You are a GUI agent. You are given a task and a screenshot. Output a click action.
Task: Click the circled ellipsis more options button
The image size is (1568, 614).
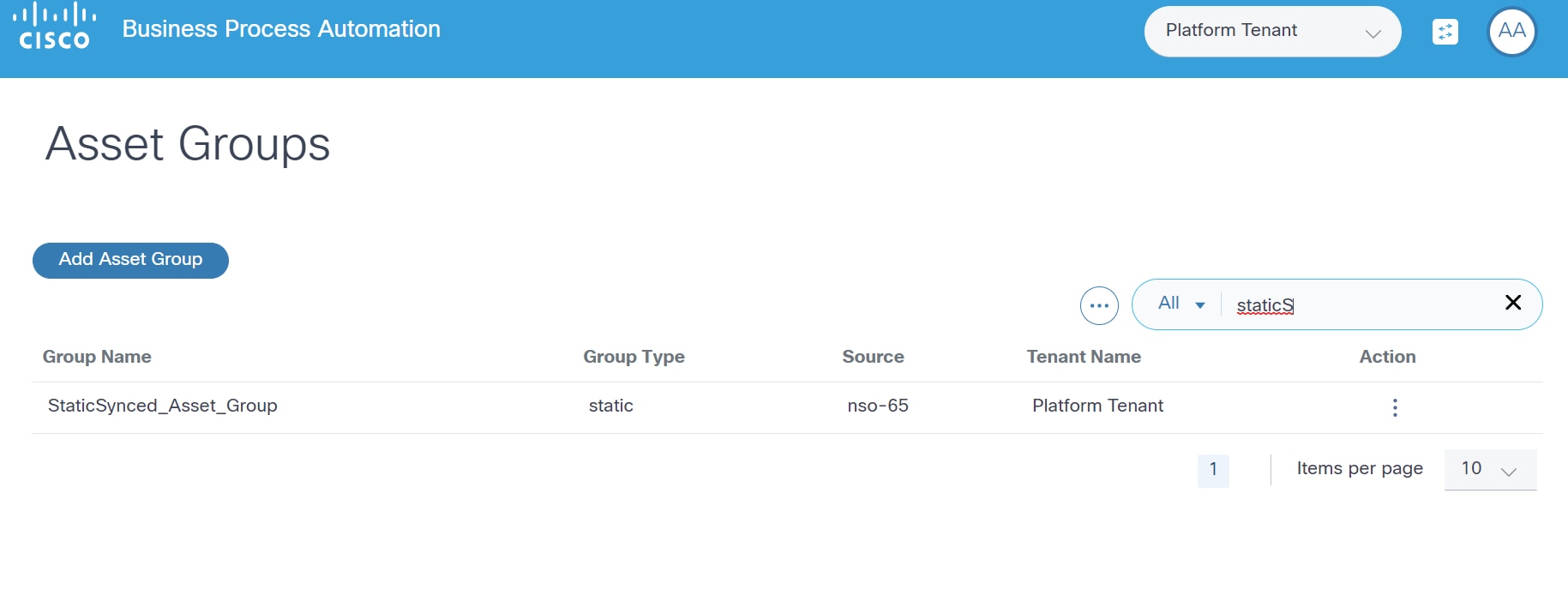pyautogui.click(x=1099, y=305)
